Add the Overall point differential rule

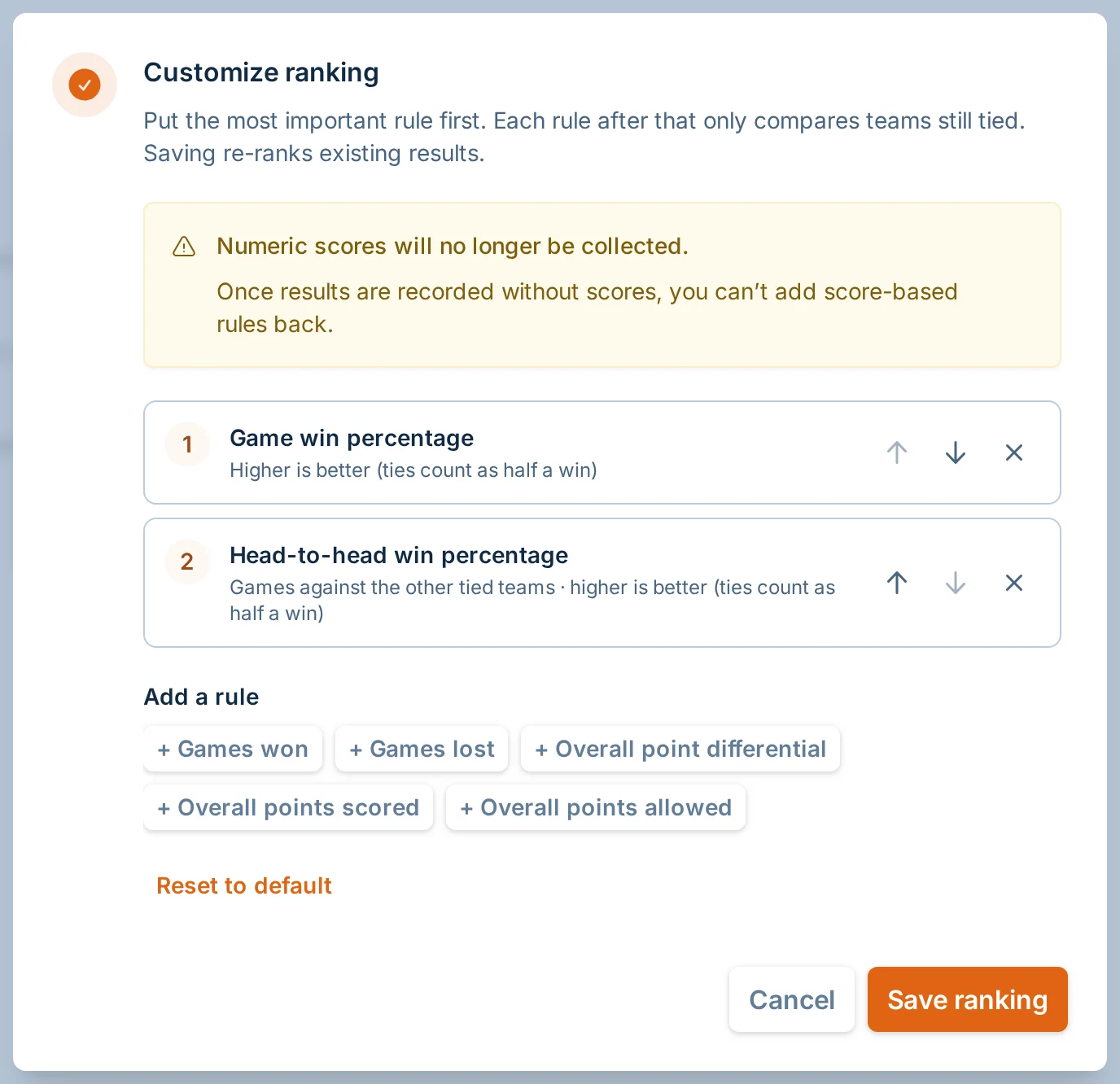click(x=680, y=749)
